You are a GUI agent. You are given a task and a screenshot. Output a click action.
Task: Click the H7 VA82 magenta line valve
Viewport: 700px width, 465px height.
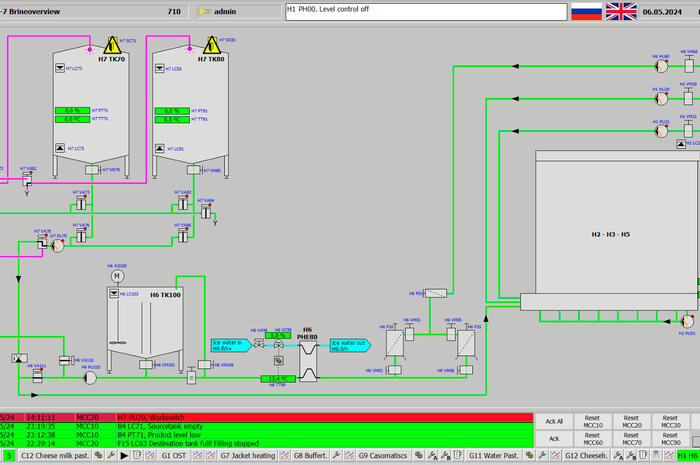click(28, 180)
